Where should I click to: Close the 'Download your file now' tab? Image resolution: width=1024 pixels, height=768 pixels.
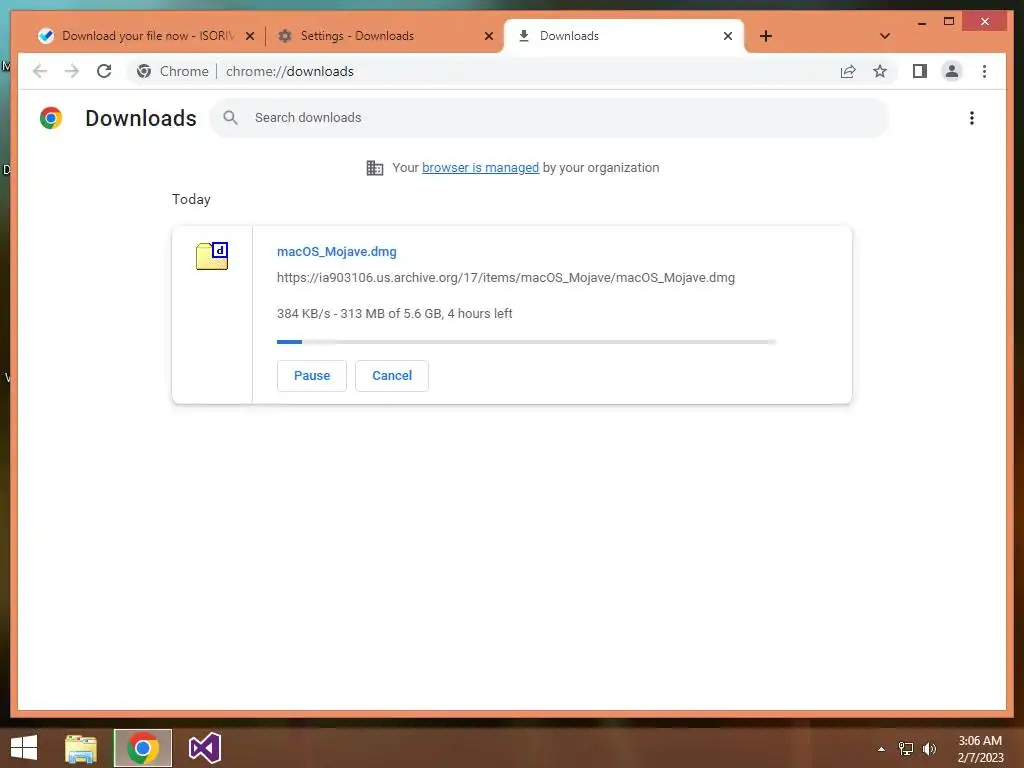tap(249, 36)
